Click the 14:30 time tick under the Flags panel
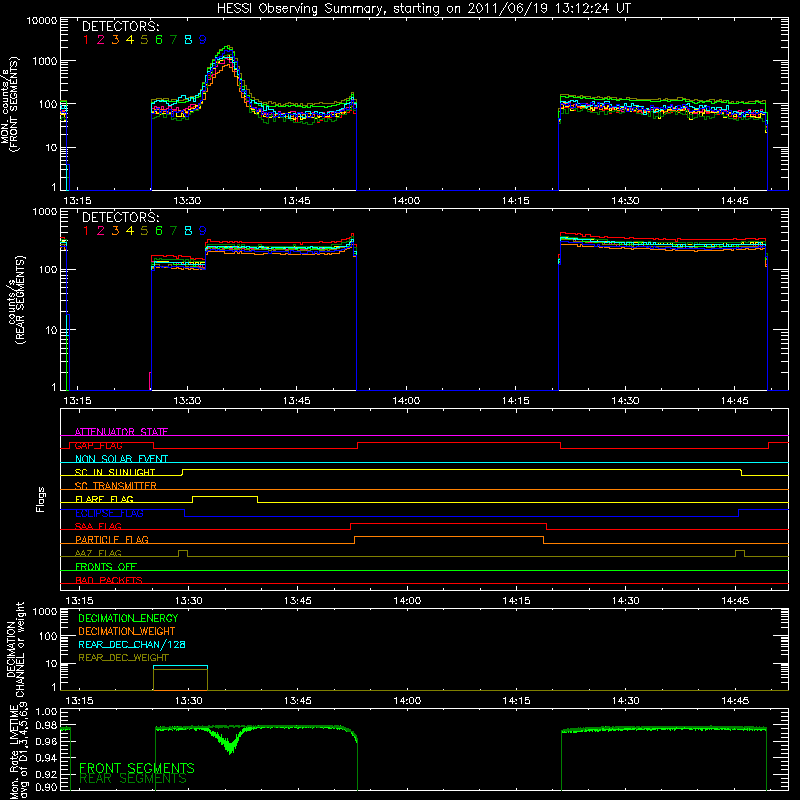This screenshot has height=800, width=800. click(x=626, y=601)
